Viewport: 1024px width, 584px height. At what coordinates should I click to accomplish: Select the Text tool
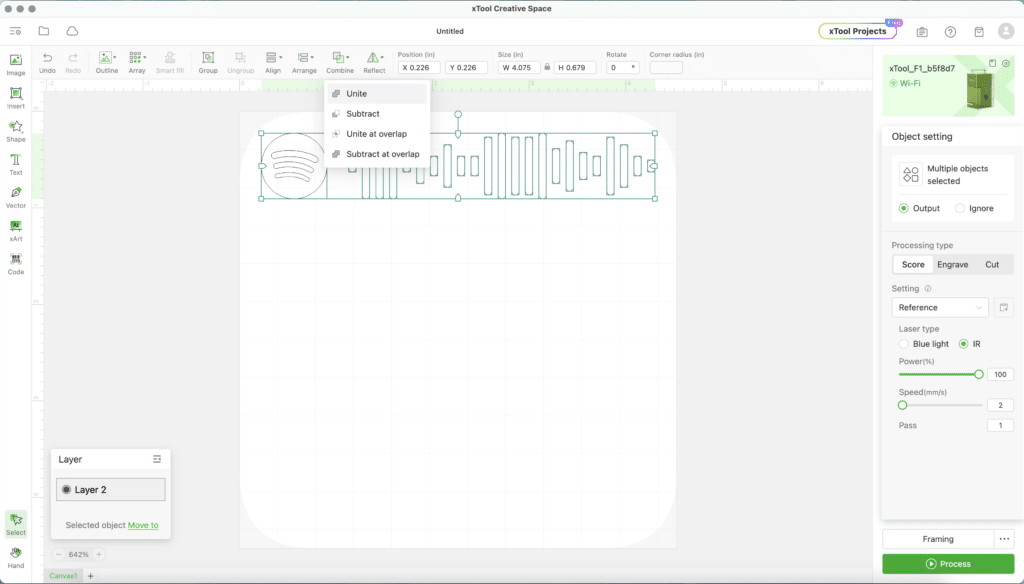coord(16,164)
